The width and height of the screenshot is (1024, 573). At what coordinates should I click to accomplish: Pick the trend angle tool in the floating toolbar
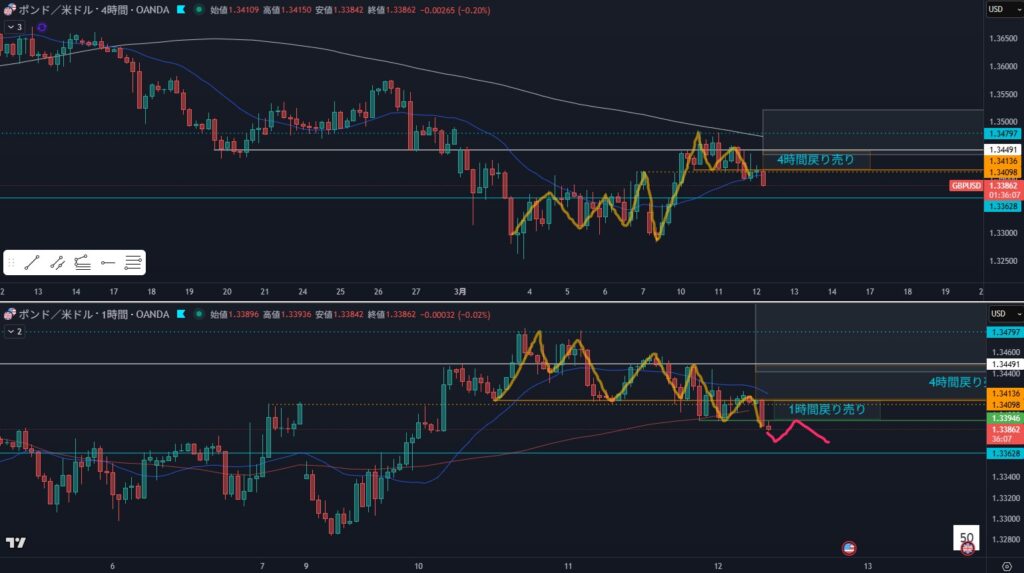[82, 263]
